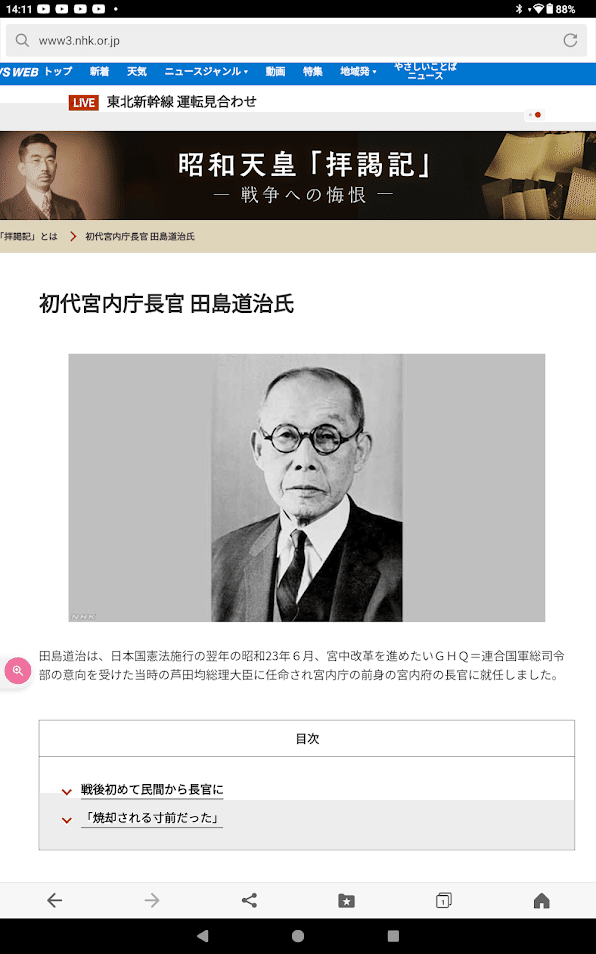Open the share icon in bottom toolbar
596x954 pixels.
coord(249,900)
